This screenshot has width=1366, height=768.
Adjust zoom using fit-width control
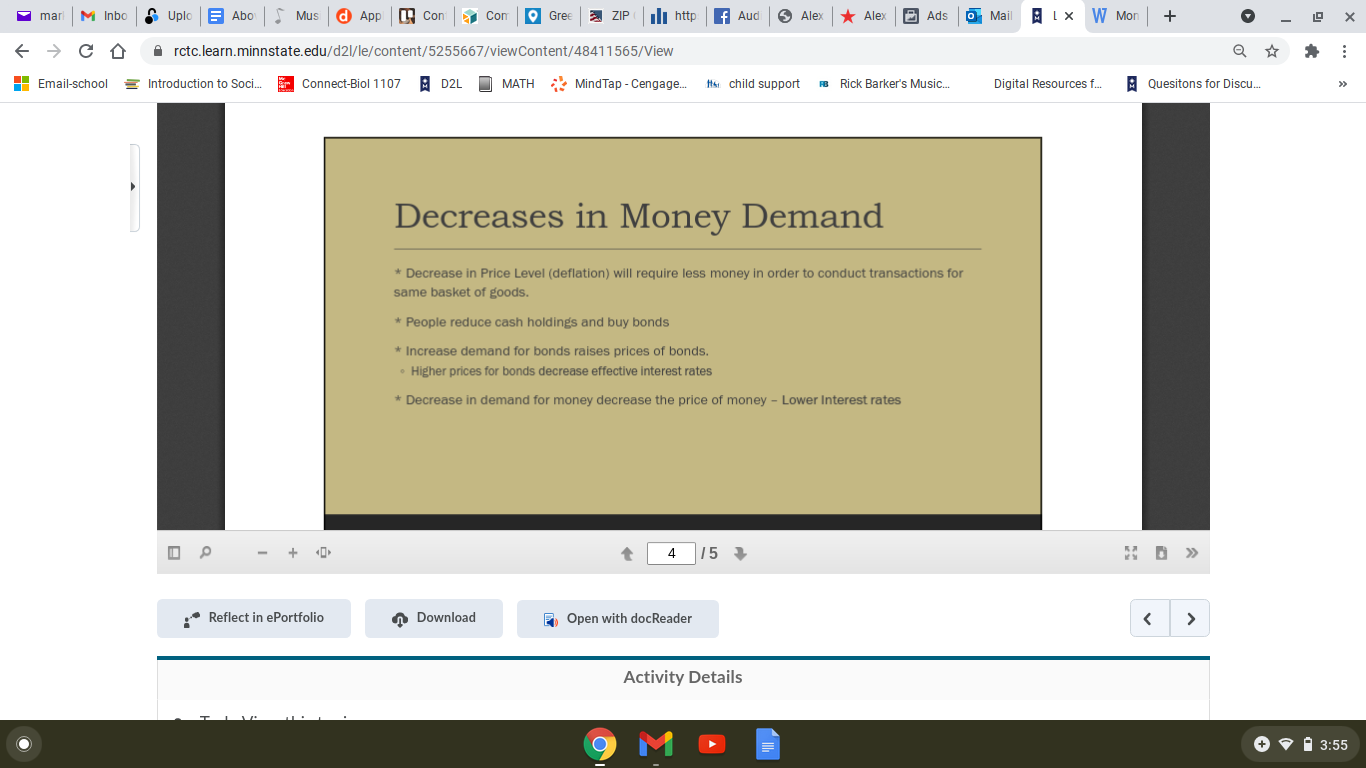pos(323,552)
